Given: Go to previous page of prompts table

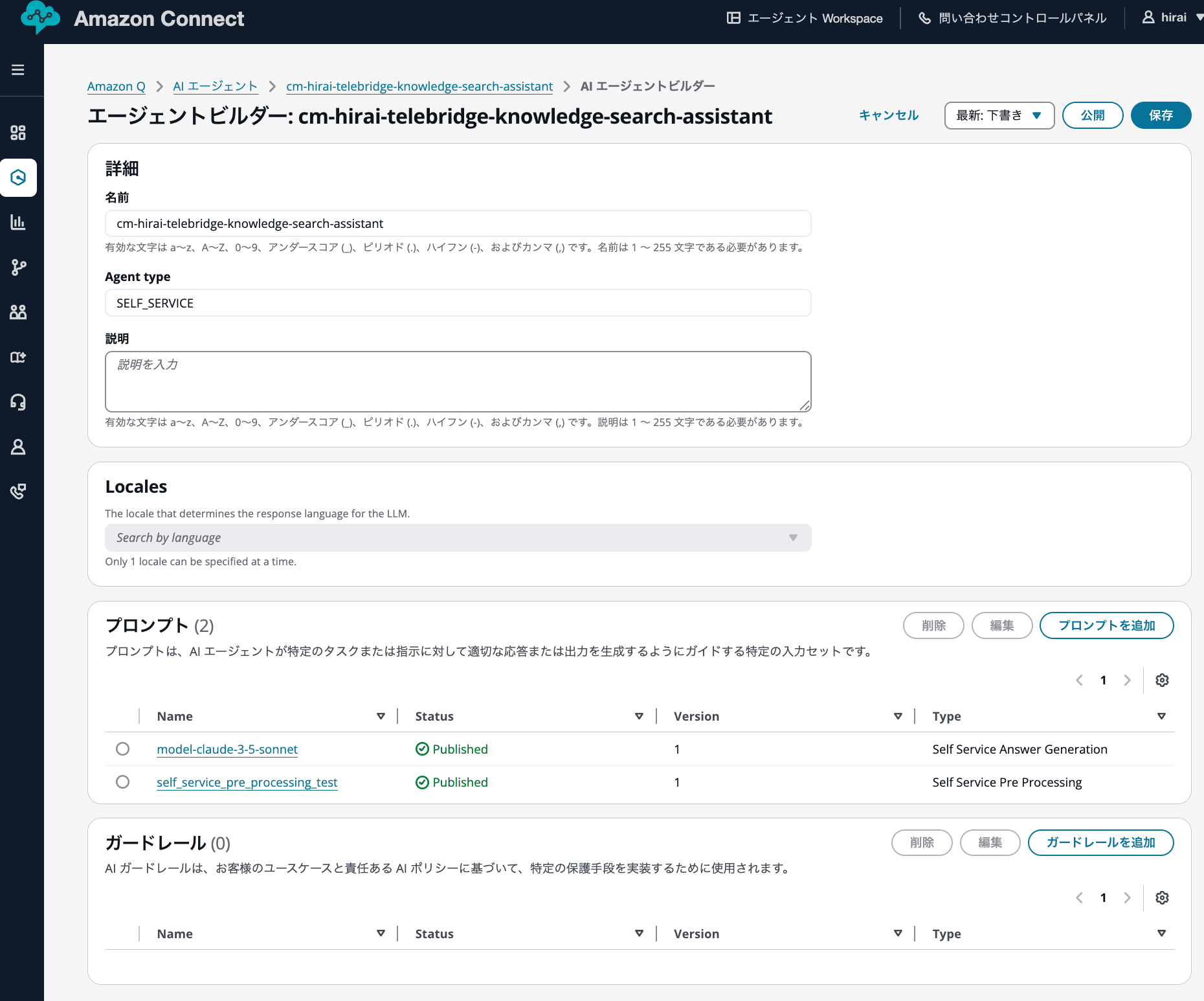Looking at the screenshot, I should (1079, 680).
